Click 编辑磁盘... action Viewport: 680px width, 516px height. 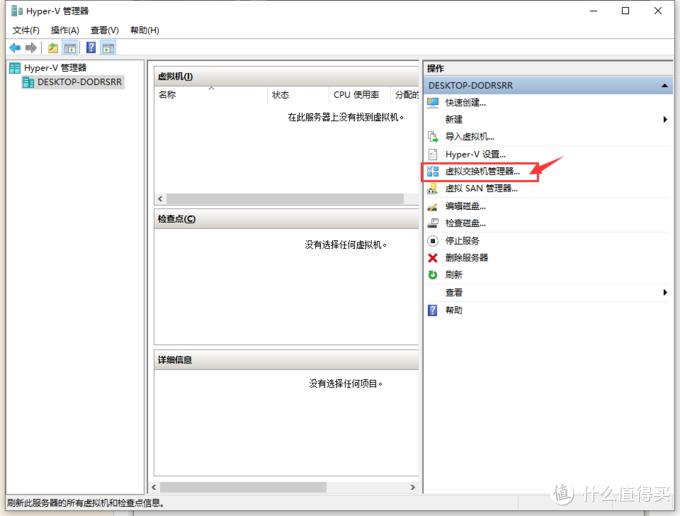click(x=465, y=206)
